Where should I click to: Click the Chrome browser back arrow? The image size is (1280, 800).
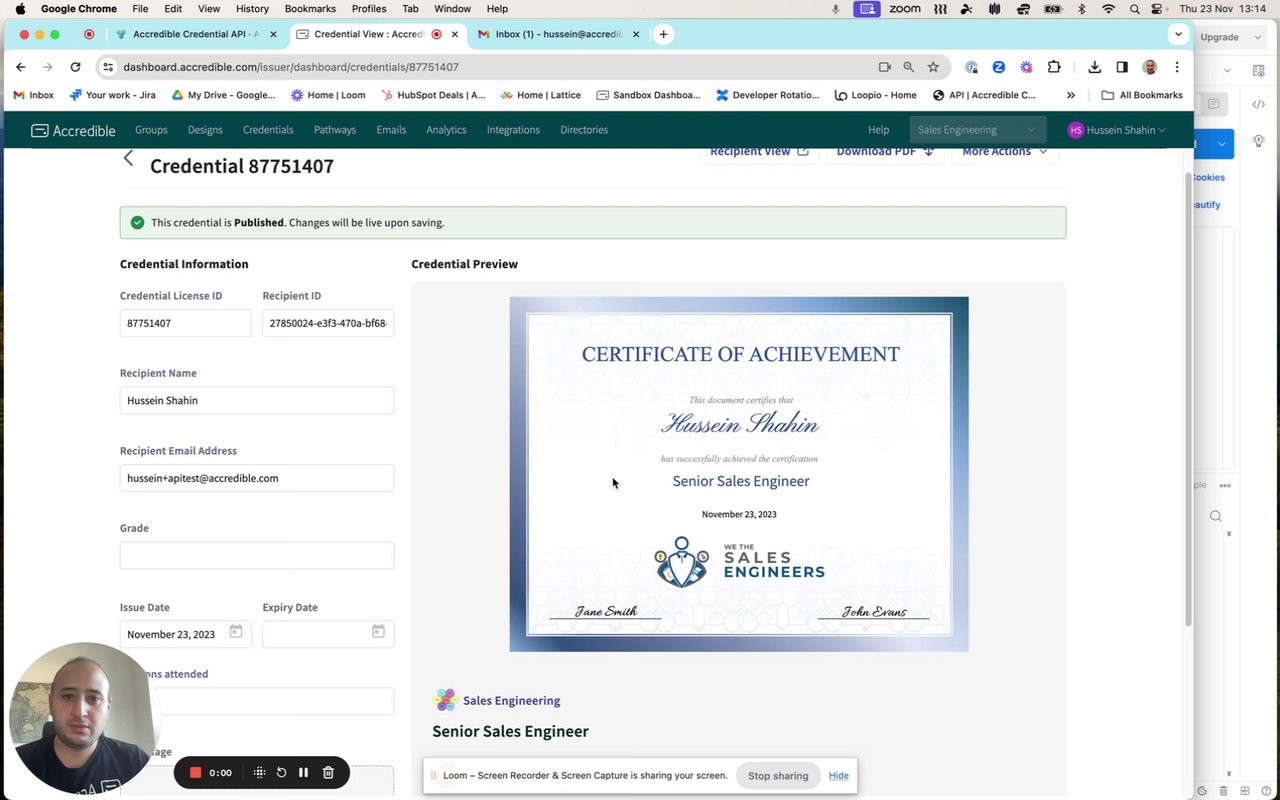point(21,67)
